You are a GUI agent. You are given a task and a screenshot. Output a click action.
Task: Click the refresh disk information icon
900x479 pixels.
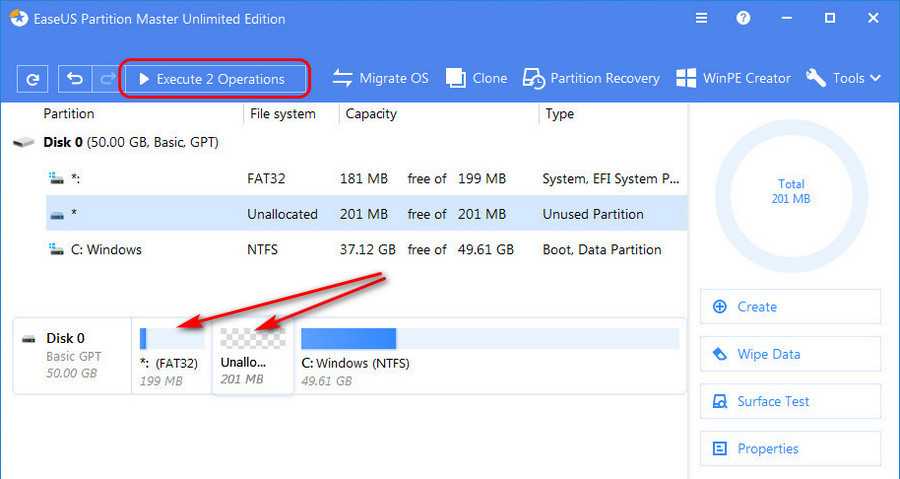[x=33, y=79]
